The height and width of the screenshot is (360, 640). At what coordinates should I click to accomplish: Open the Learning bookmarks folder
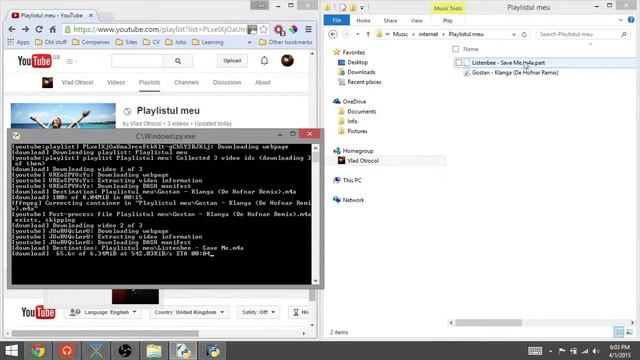(x=208, y=42)
